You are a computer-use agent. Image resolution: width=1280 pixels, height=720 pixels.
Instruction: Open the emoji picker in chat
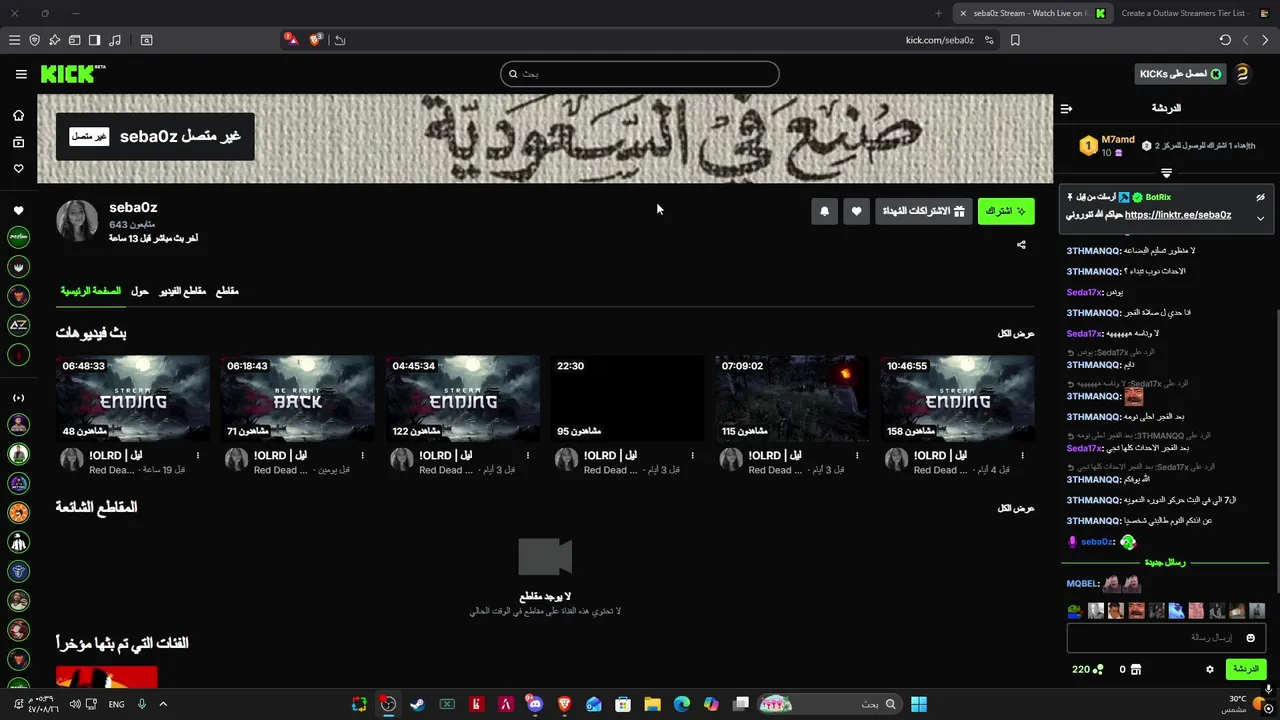click(x=1250, y=637)
